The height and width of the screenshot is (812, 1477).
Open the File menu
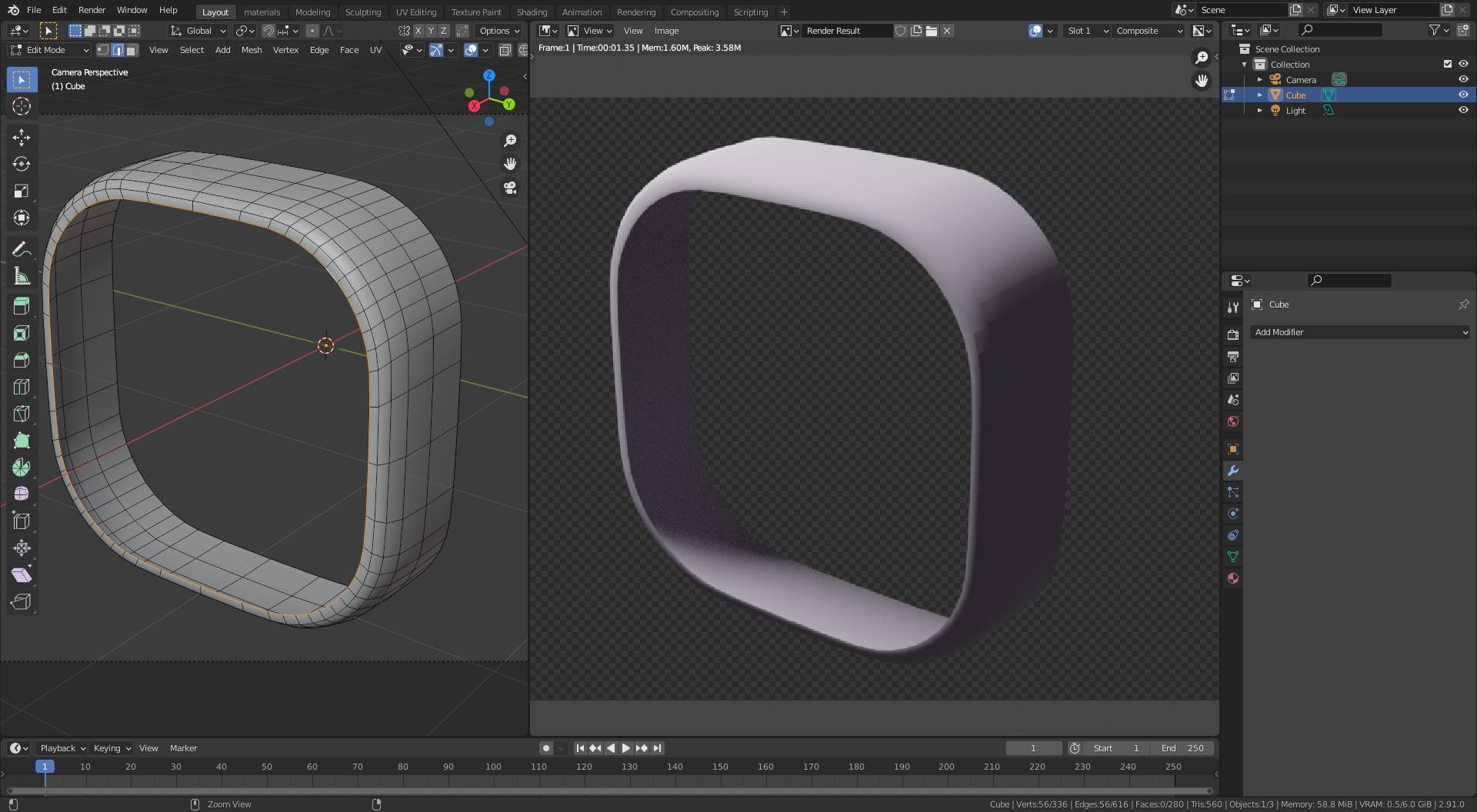click(34, 10)
